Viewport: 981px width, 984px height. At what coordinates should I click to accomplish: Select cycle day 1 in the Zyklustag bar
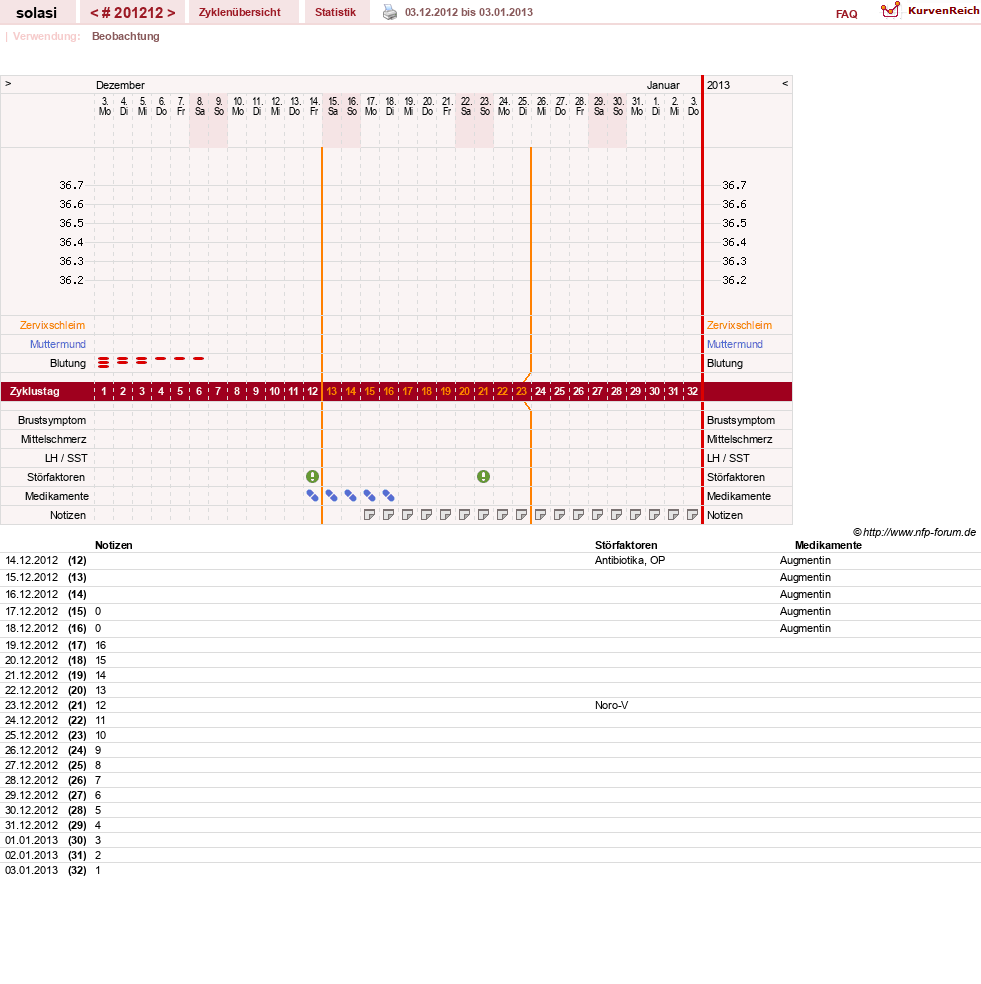coord(104,391)
